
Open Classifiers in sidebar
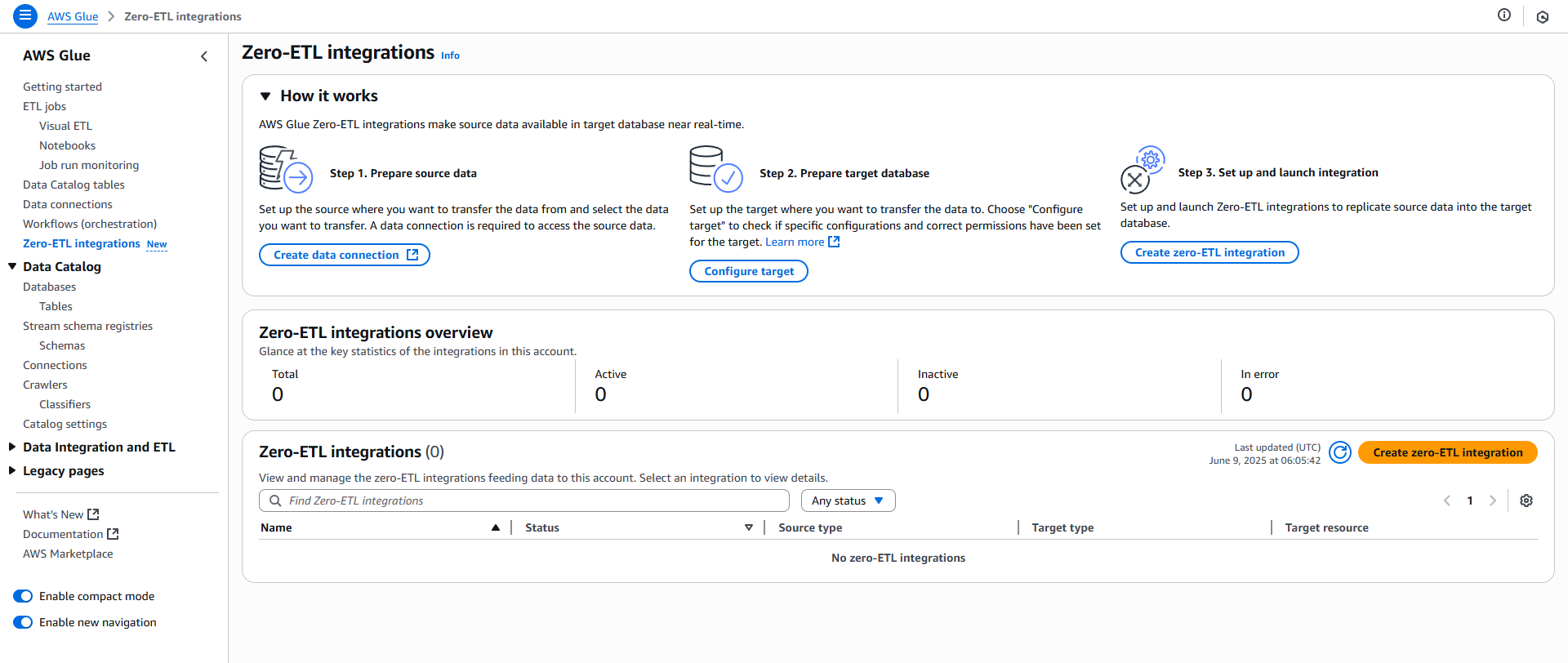click(x=65, y=404)
